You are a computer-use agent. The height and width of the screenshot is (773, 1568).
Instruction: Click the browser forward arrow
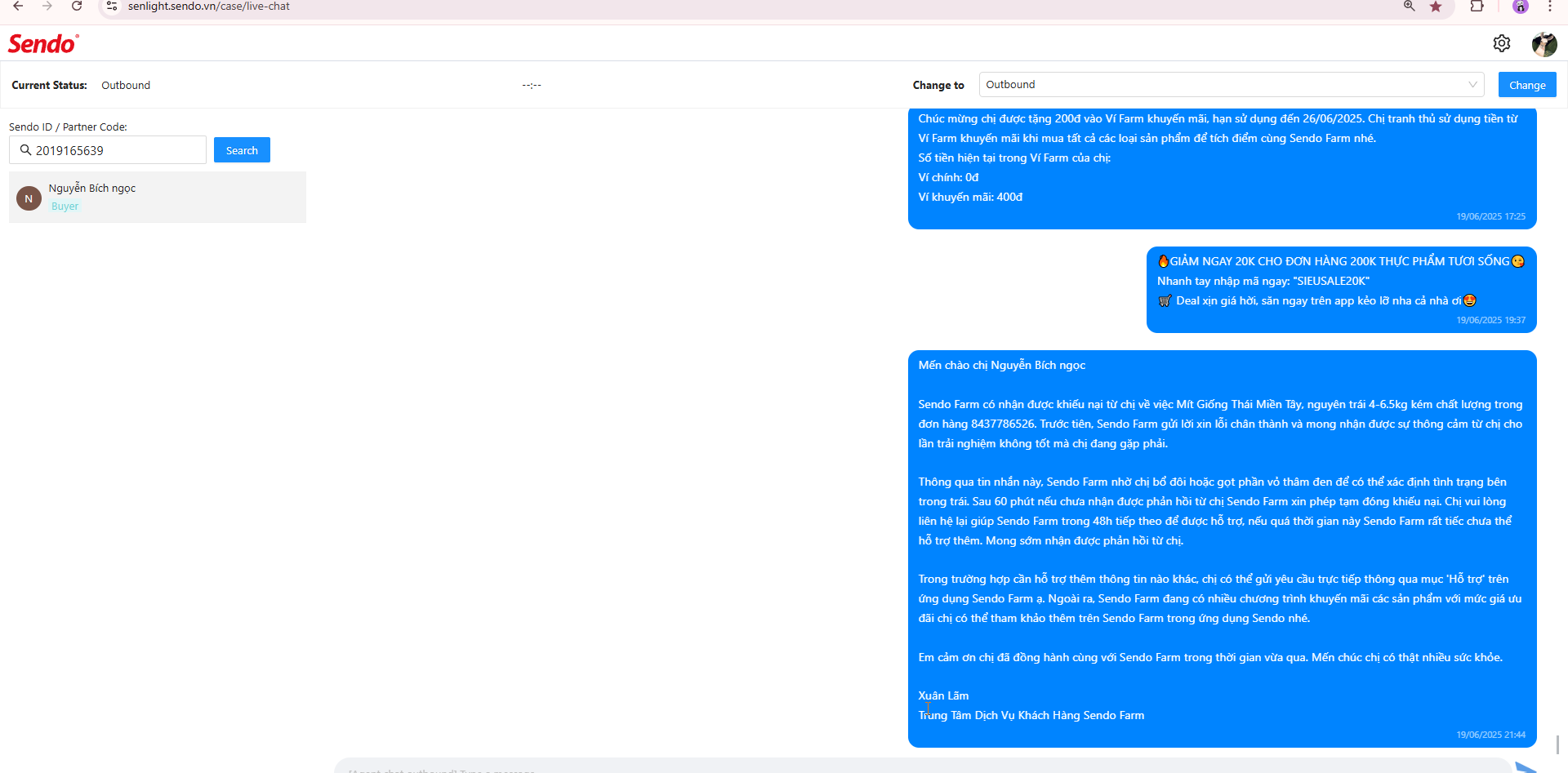coord(47,6)
